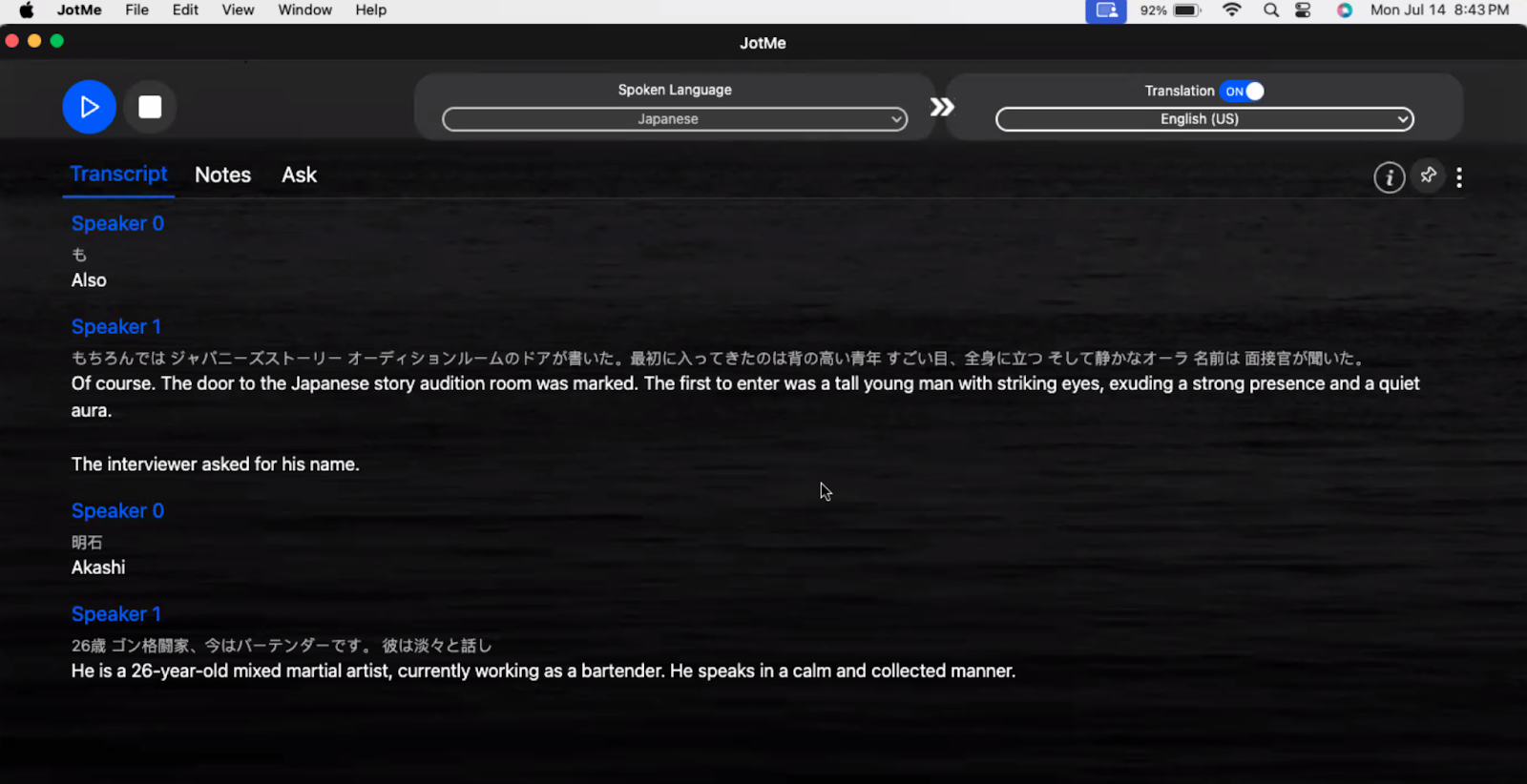This screenshot has height=784, width=1527.
Task: Click the Japanese text "も" under the first Speaker 0
Action: 79,255
